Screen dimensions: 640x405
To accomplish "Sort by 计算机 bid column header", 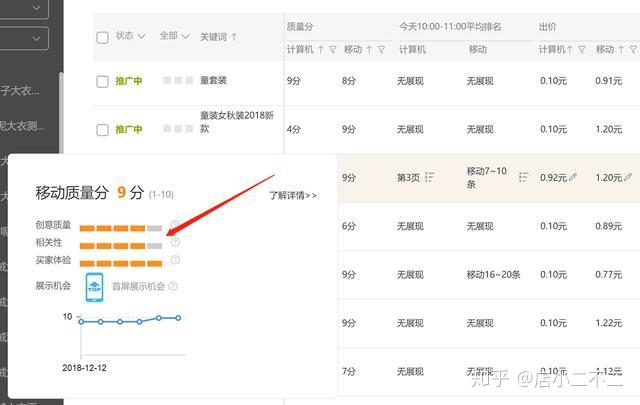I will point(556,50).
